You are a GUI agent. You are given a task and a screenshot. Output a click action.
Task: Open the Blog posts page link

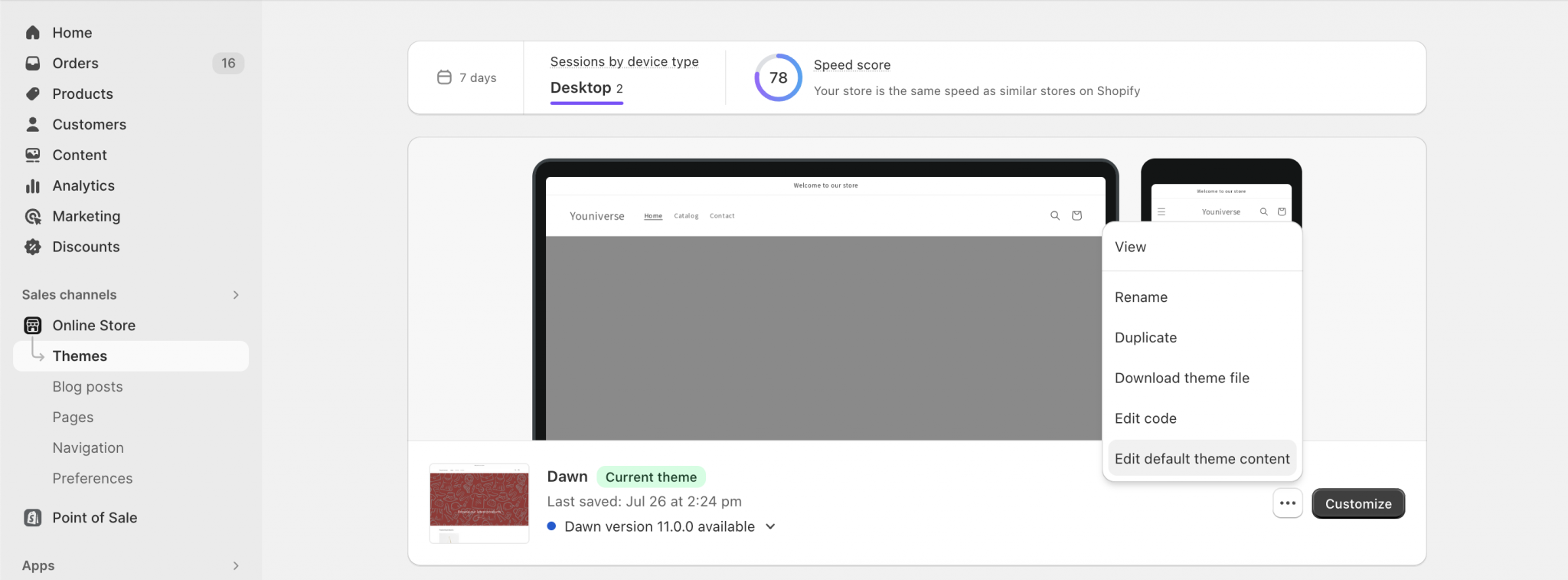click(87, 387)
